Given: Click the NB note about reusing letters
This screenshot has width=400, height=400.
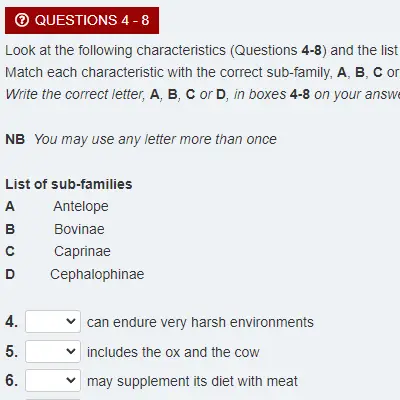Looking at the screenshot, I should [141, 139].
